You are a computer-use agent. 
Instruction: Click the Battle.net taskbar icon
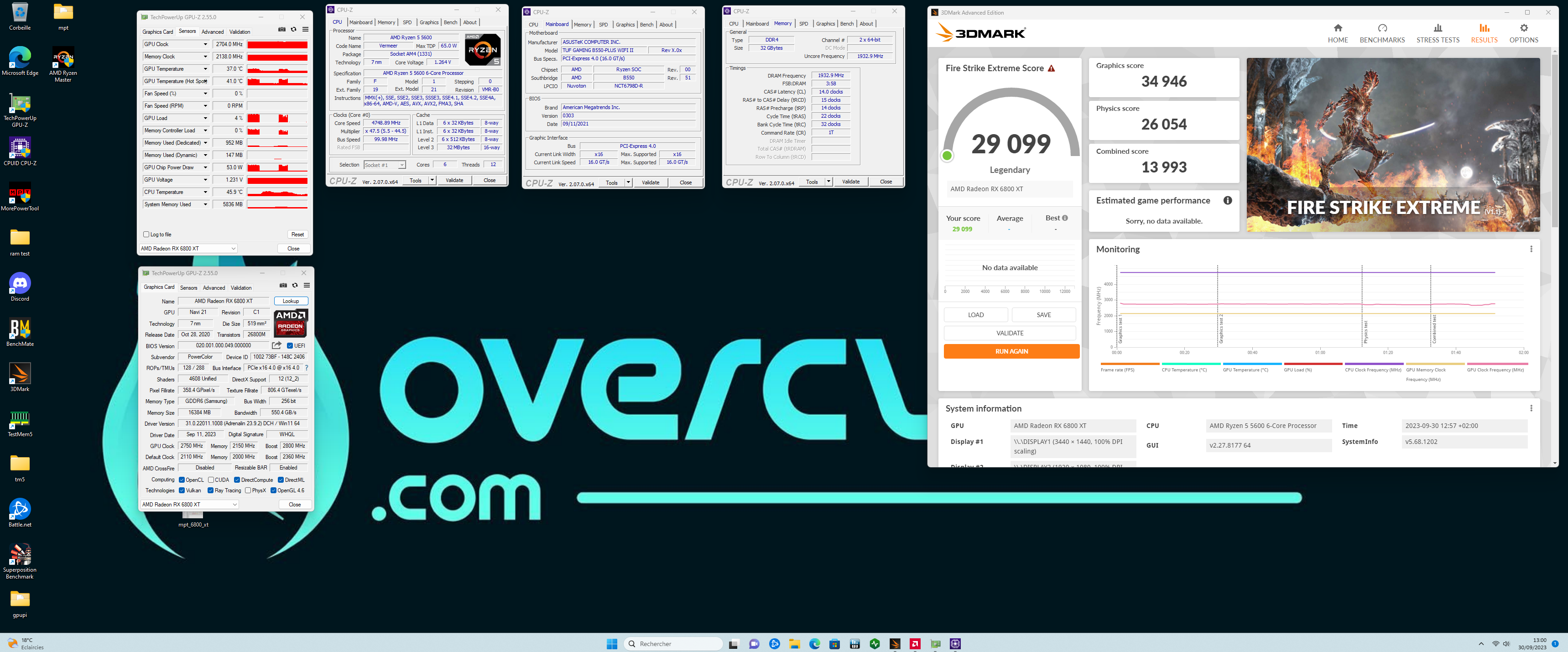(x=774, y=643)
